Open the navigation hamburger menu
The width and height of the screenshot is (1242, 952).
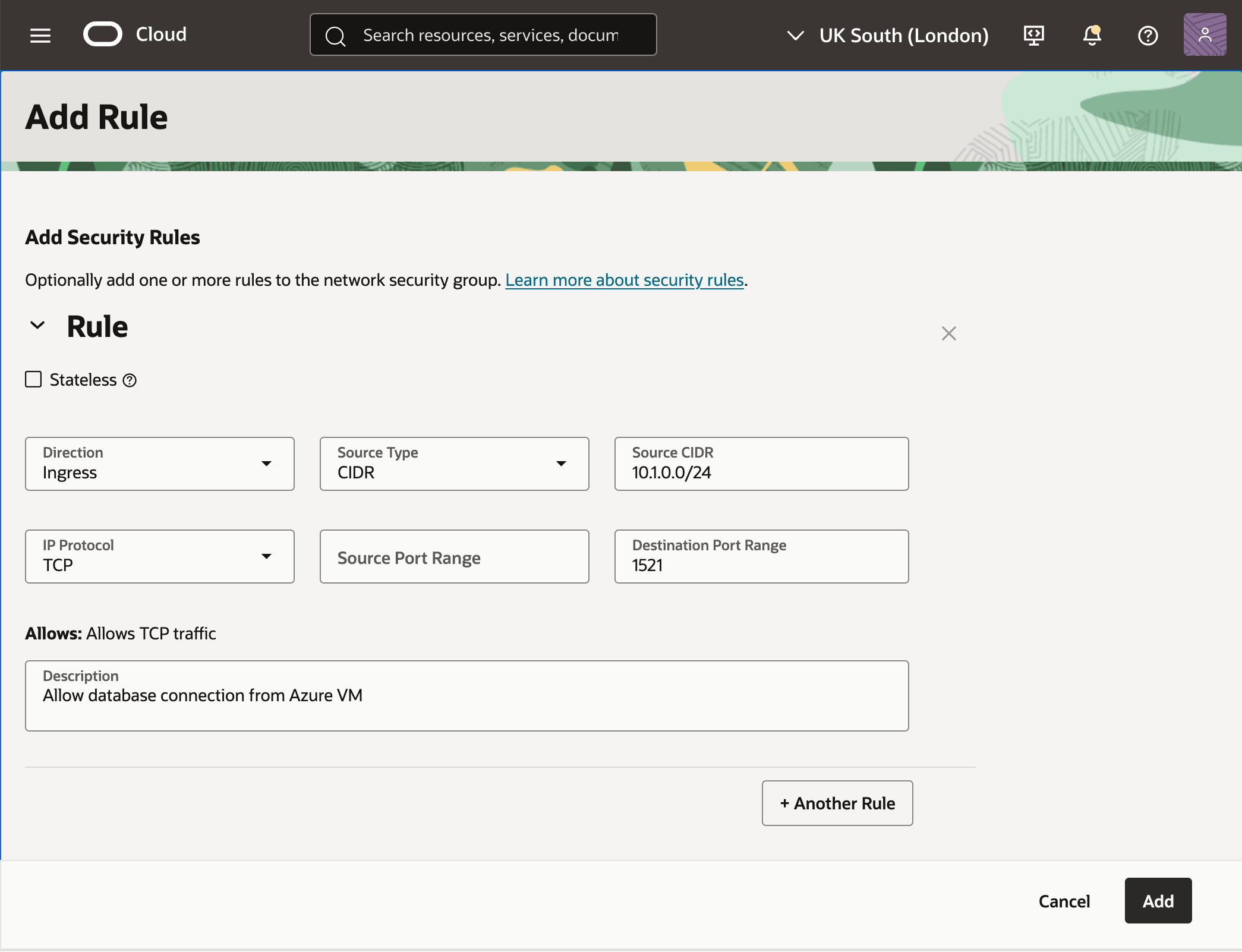click(40, 35)
